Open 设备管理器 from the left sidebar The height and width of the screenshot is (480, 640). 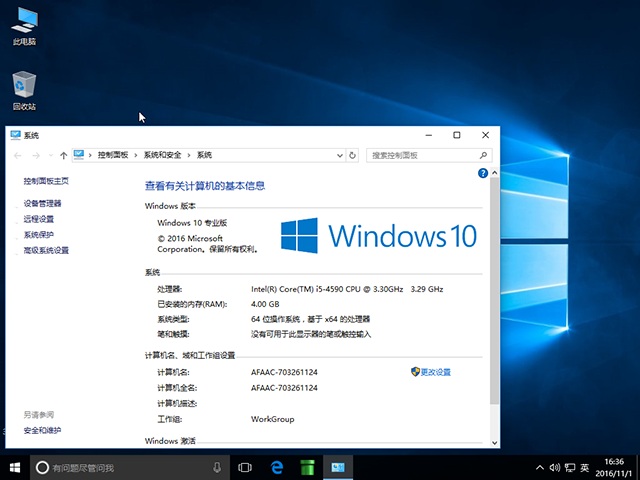(42, 203)
